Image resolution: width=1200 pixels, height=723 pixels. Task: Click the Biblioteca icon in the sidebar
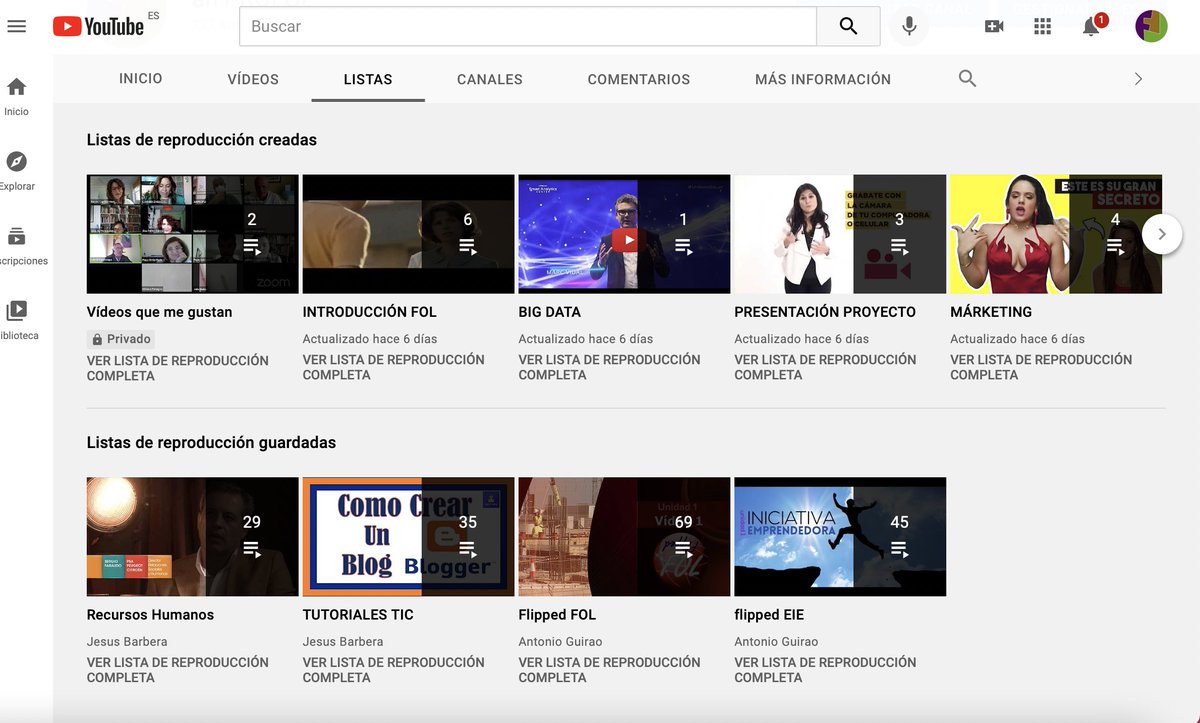15,308
